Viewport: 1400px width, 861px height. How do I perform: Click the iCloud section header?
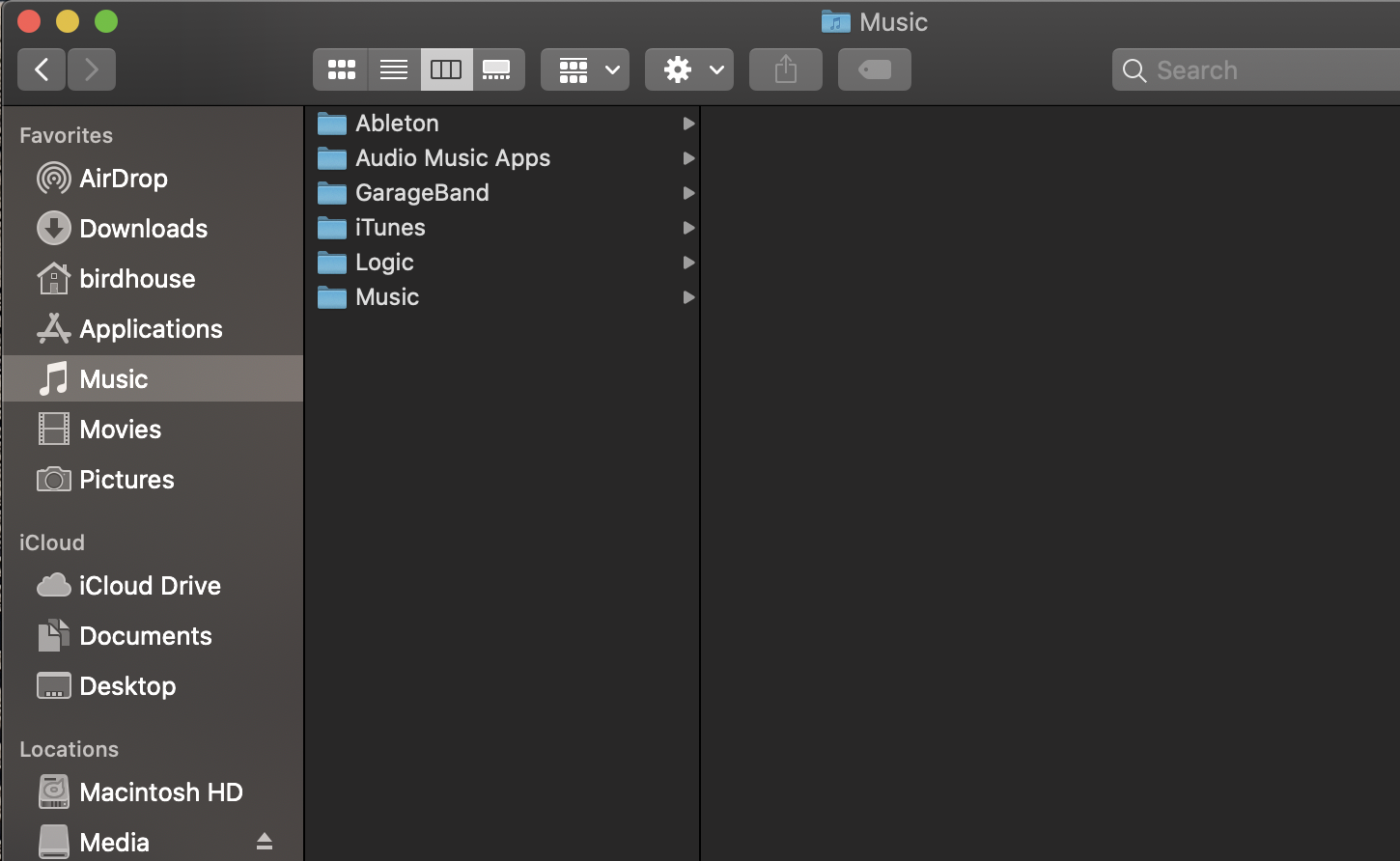coord(52,542)
